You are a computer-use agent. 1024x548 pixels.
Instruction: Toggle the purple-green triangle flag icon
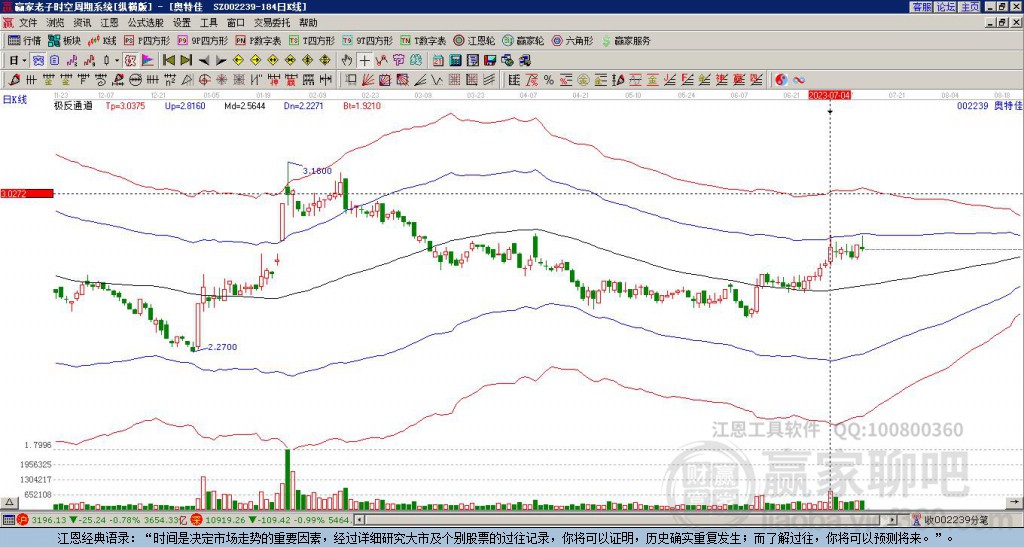(x=148, y=61)
